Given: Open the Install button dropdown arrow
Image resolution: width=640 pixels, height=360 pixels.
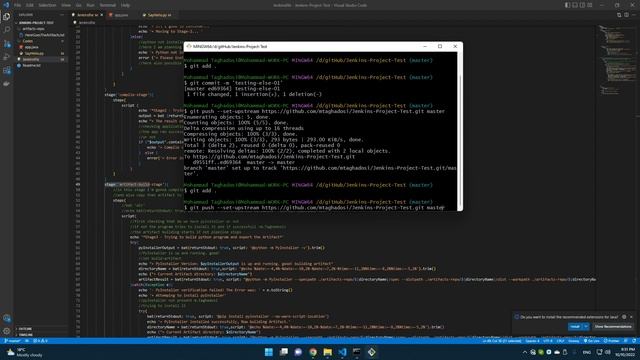Looking at the screenshot, I should pyautogui.click(x=586, y=327).
